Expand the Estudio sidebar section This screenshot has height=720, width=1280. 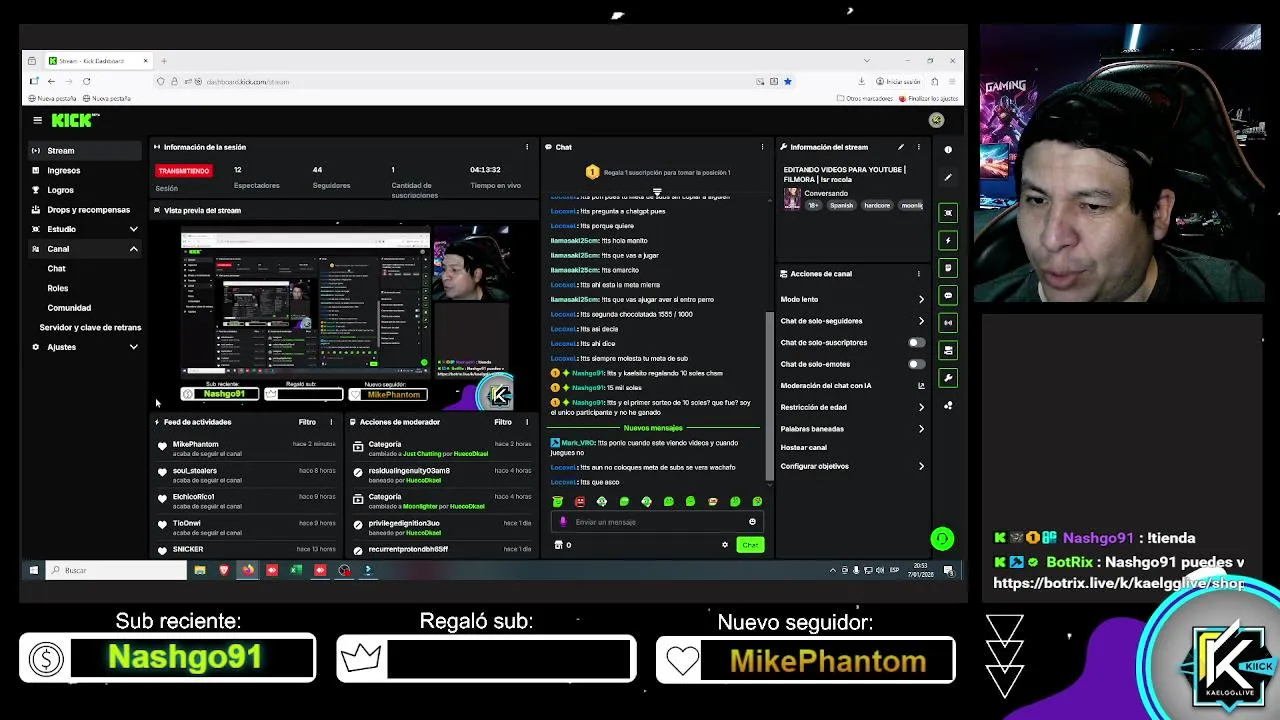pos(133,229)
